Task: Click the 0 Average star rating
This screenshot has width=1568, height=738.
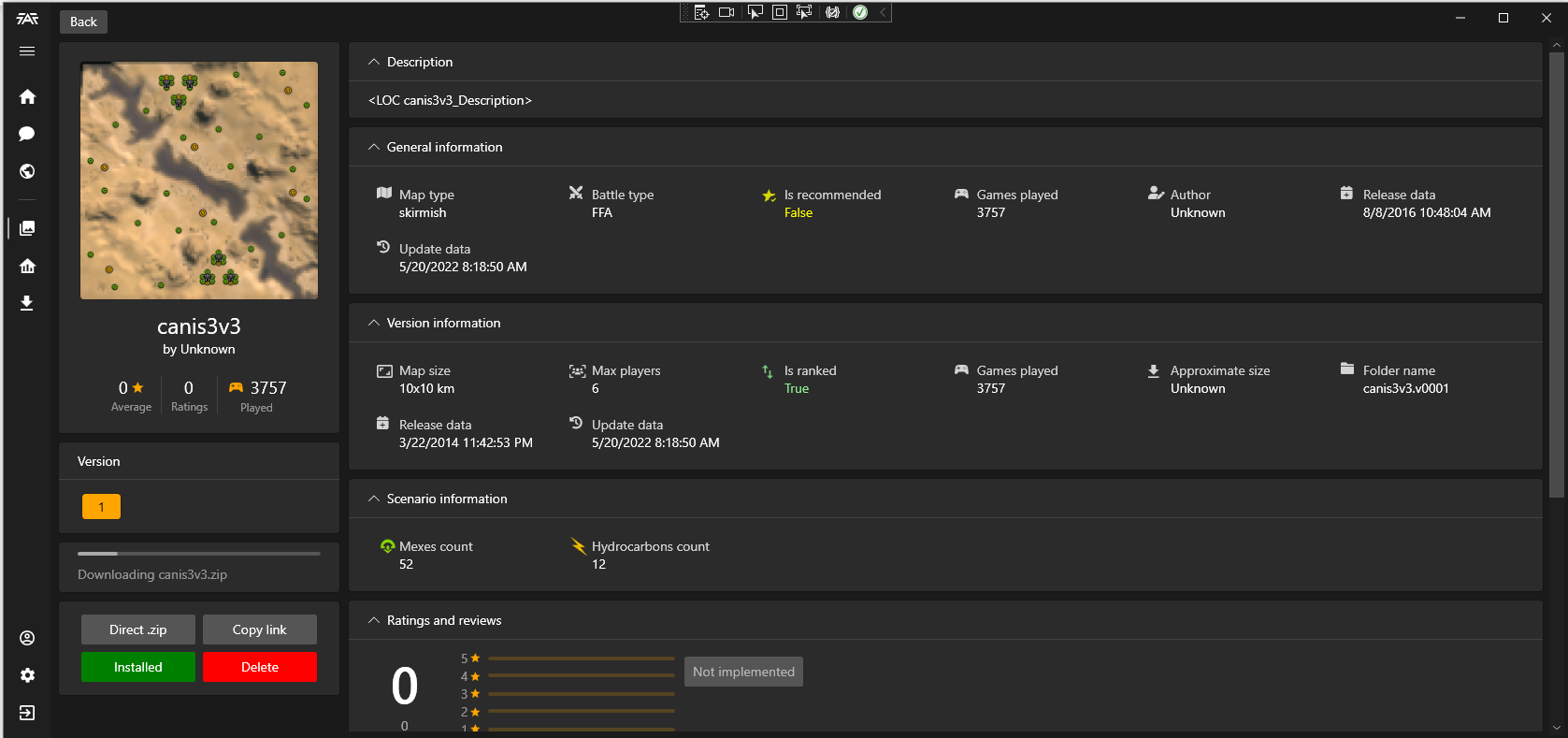Action: (131, 396)
